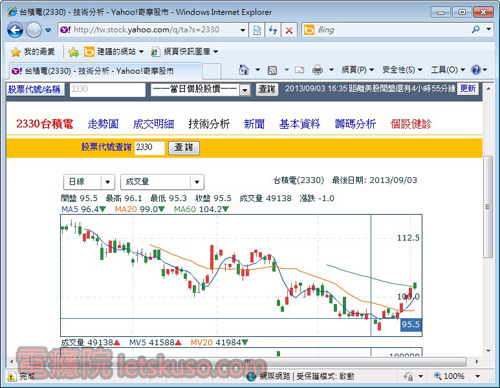Viewport: 500px width, 388px height.
Task: Click the status bar privacy settings icon
Action: pyautogui.click(x=408, y=377)
